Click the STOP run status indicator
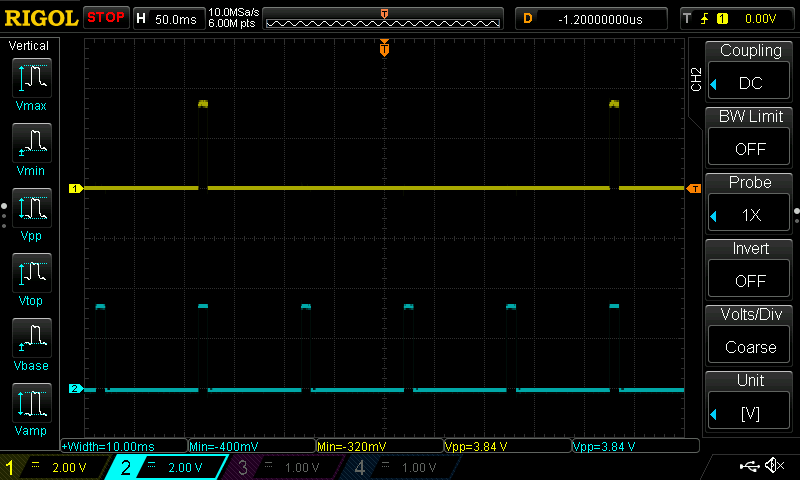The height and width of the screenshot is (480, 800). [106, 17]
